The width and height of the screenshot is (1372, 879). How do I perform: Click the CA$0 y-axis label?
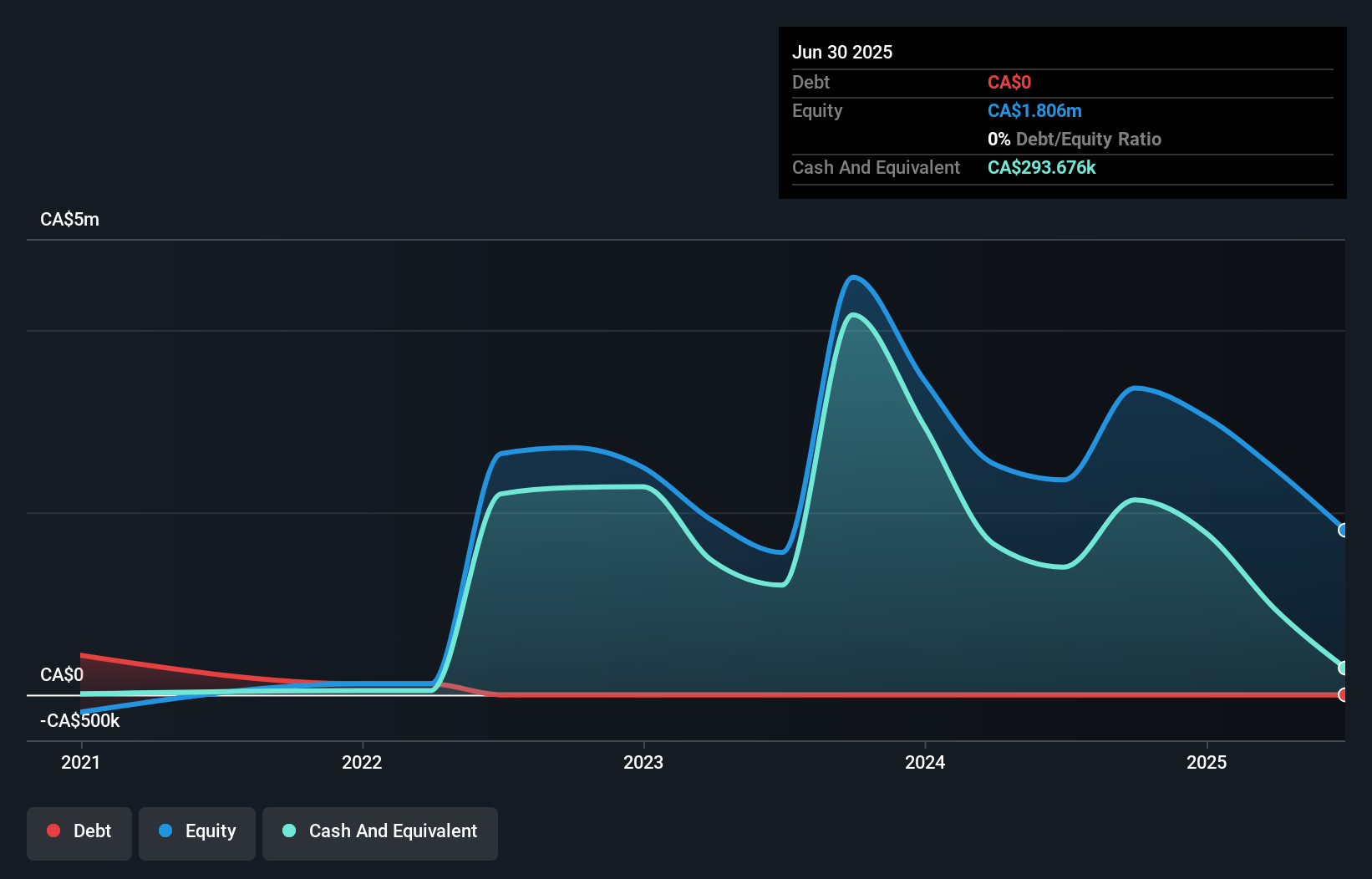62,674
